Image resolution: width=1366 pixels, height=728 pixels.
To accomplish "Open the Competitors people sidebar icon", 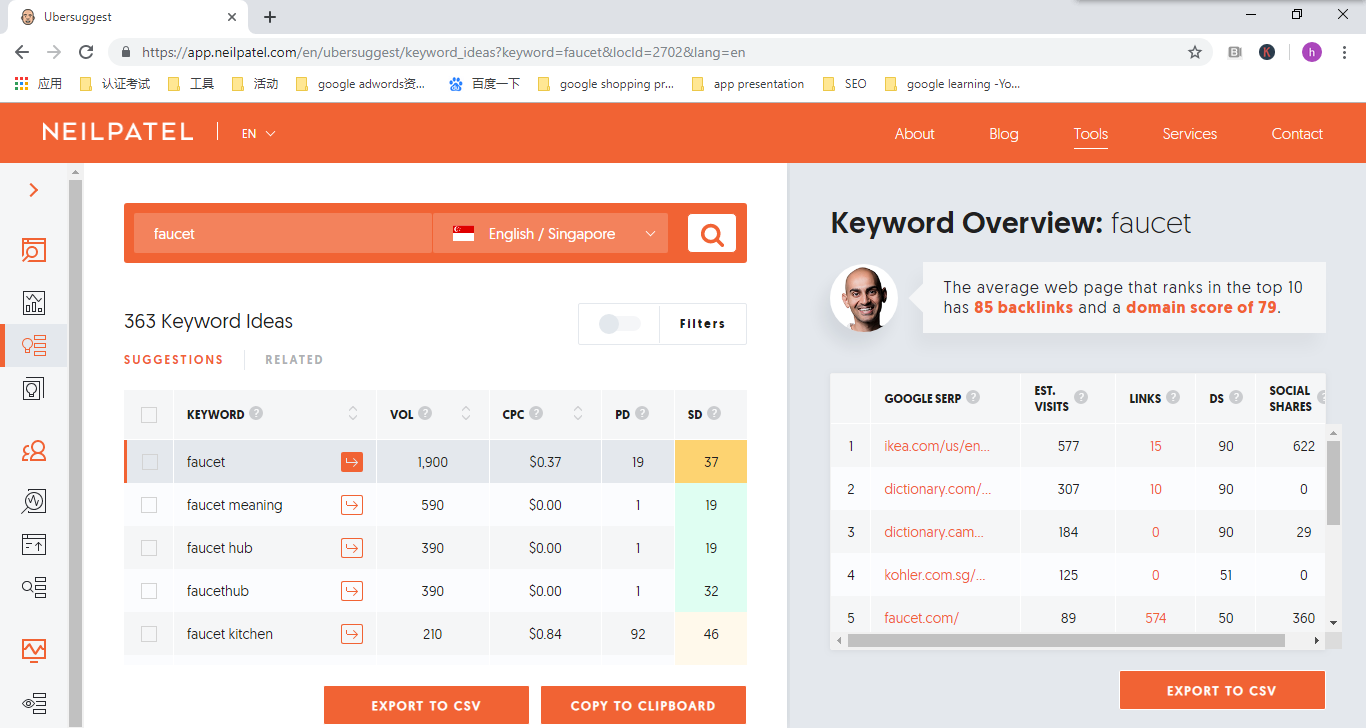I will 34,451.
